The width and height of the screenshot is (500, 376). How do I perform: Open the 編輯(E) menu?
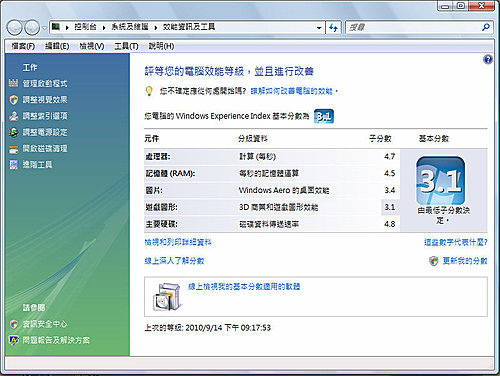point(57,46)
